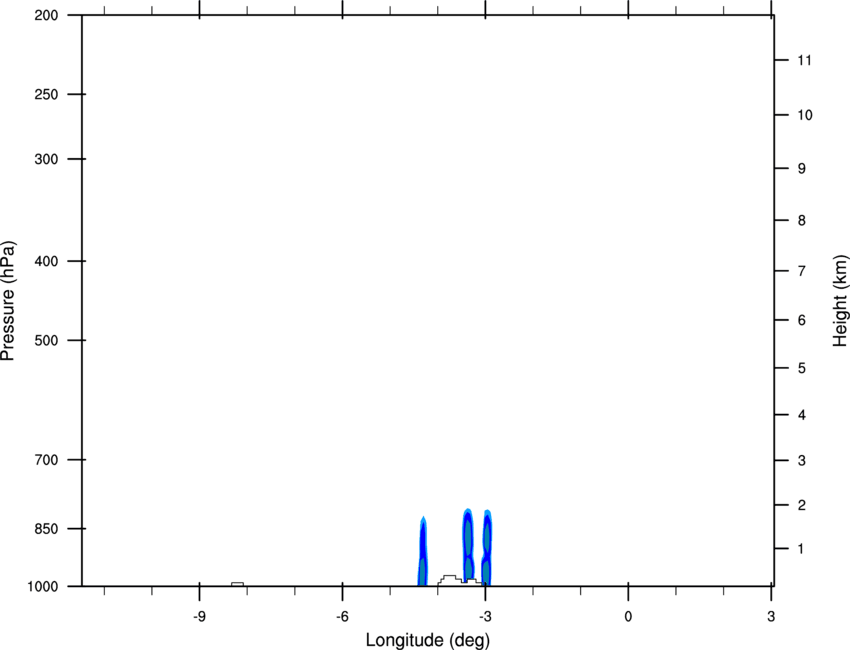Click height tick label 7
Viewport: 850px width, 650px height.
click(802, 271)
